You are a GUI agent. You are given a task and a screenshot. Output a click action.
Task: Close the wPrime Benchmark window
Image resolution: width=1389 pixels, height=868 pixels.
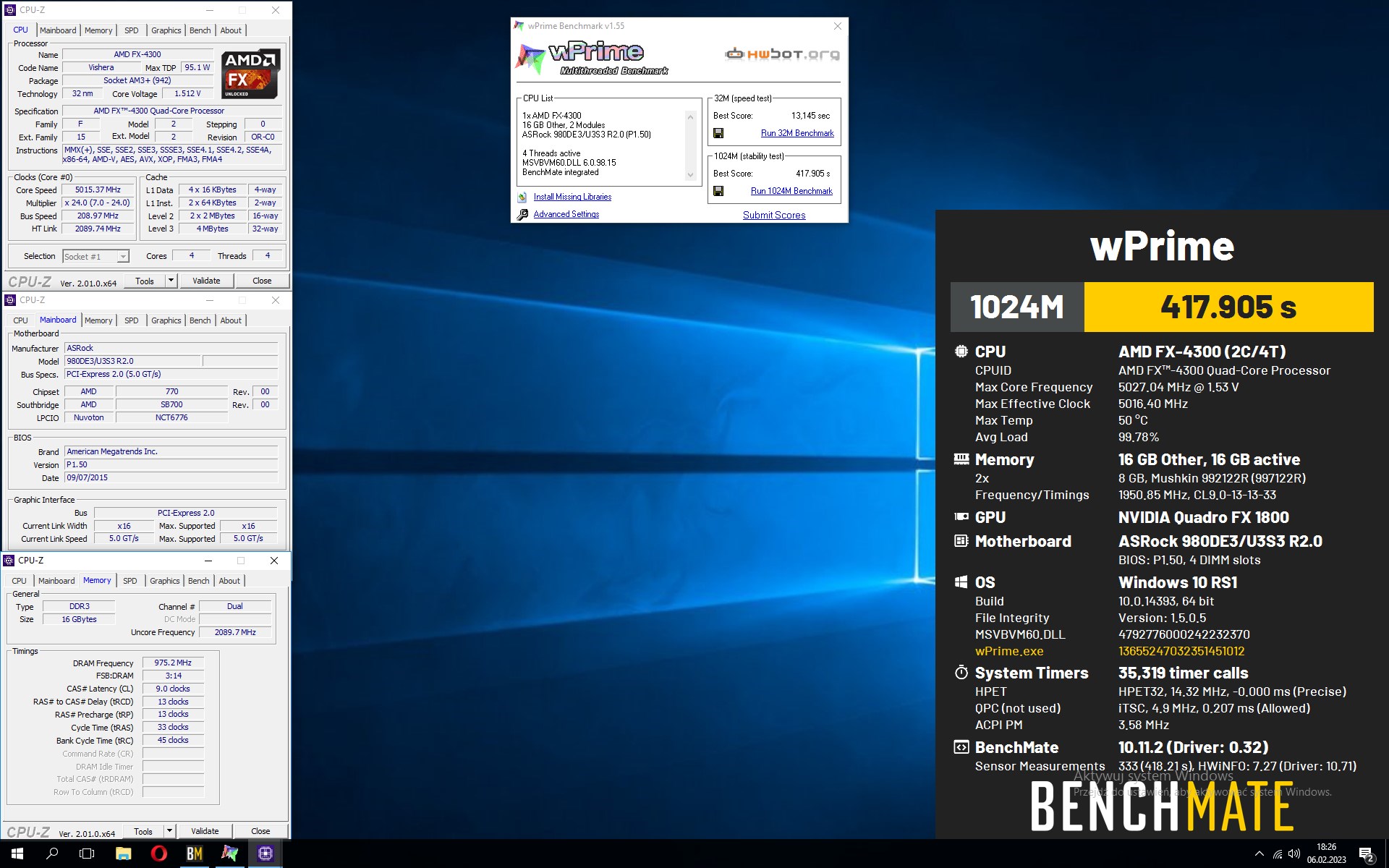coord(838,26)
